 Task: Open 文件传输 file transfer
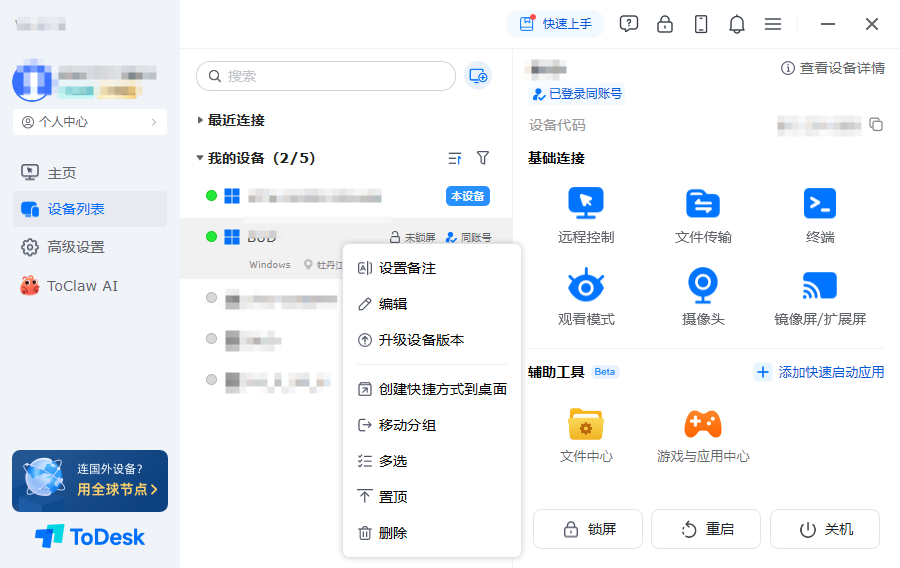tap(703, 215)
